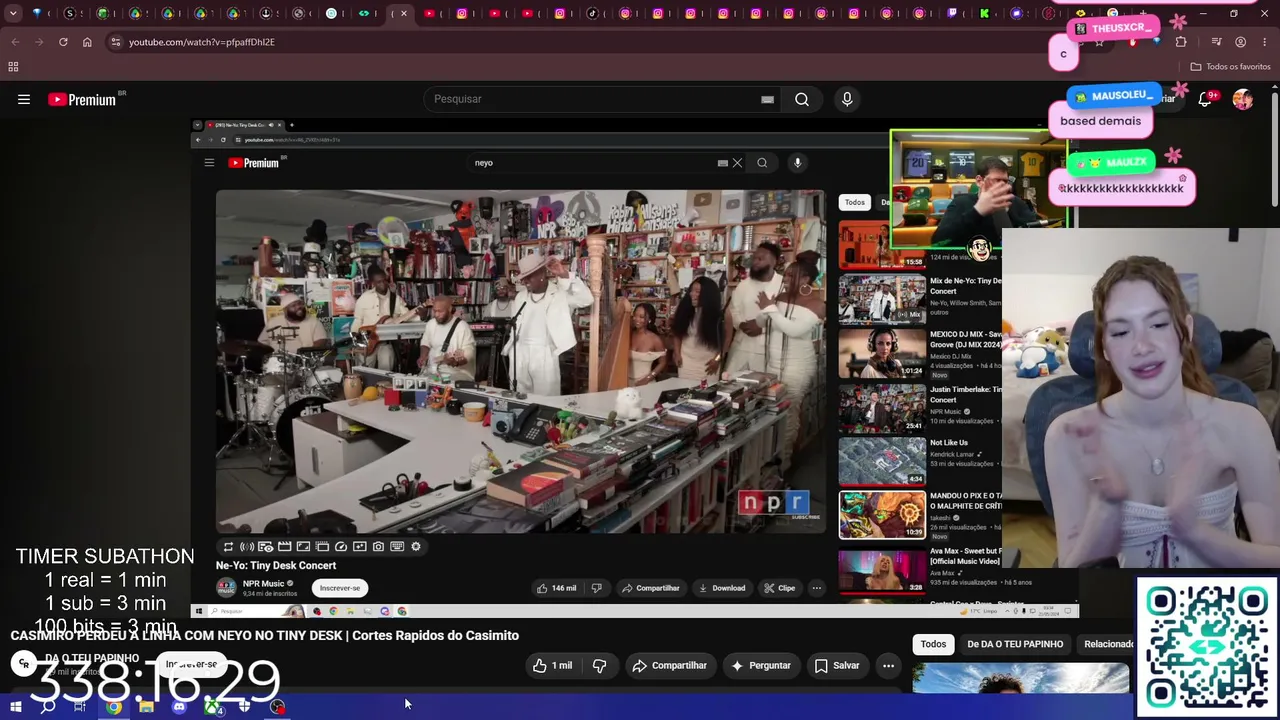Click the main video player to pause
This screenshot has height=720, width=1280.
(635, 367)
